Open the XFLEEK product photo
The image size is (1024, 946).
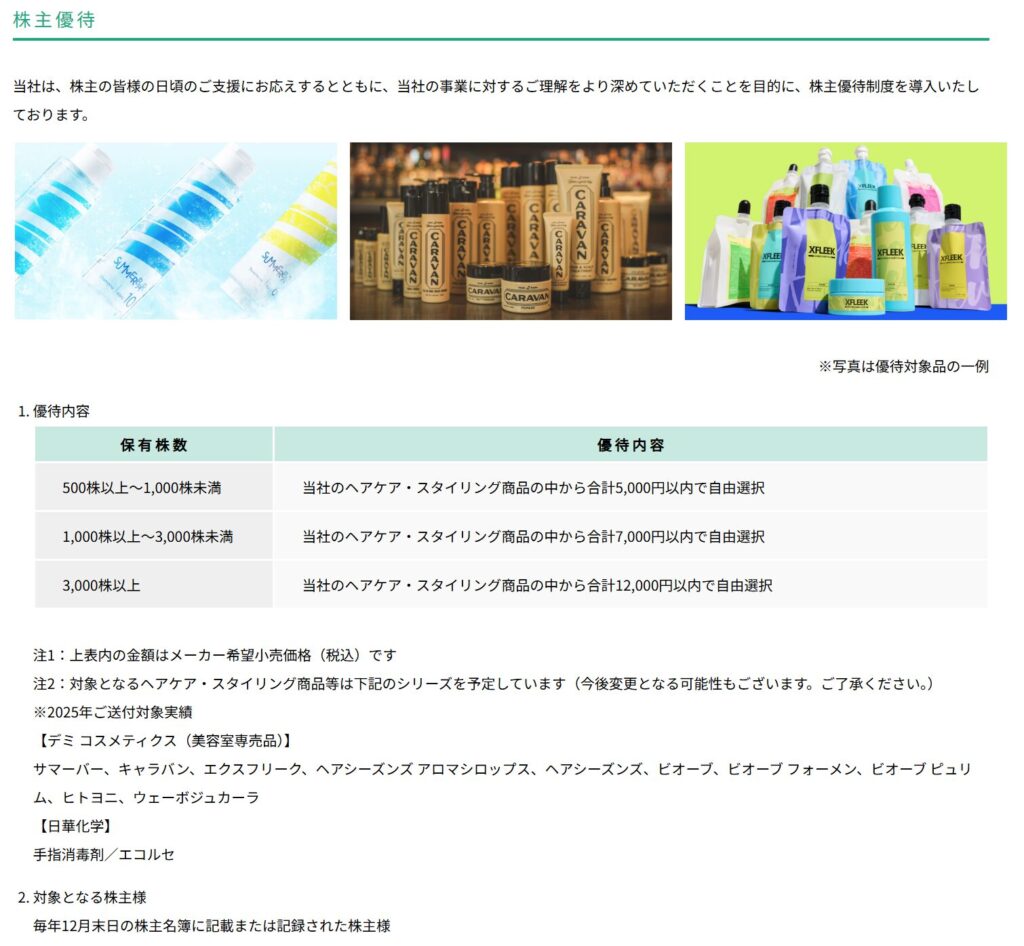point(846,231)
